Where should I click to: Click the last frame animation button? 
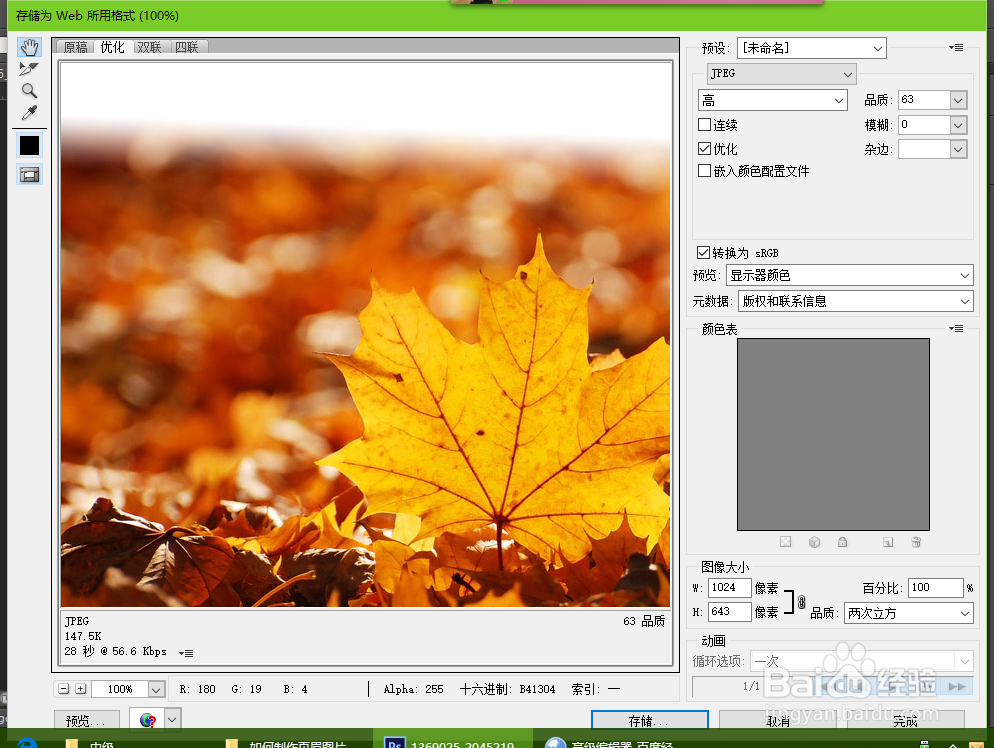click(x=957, y=687)
